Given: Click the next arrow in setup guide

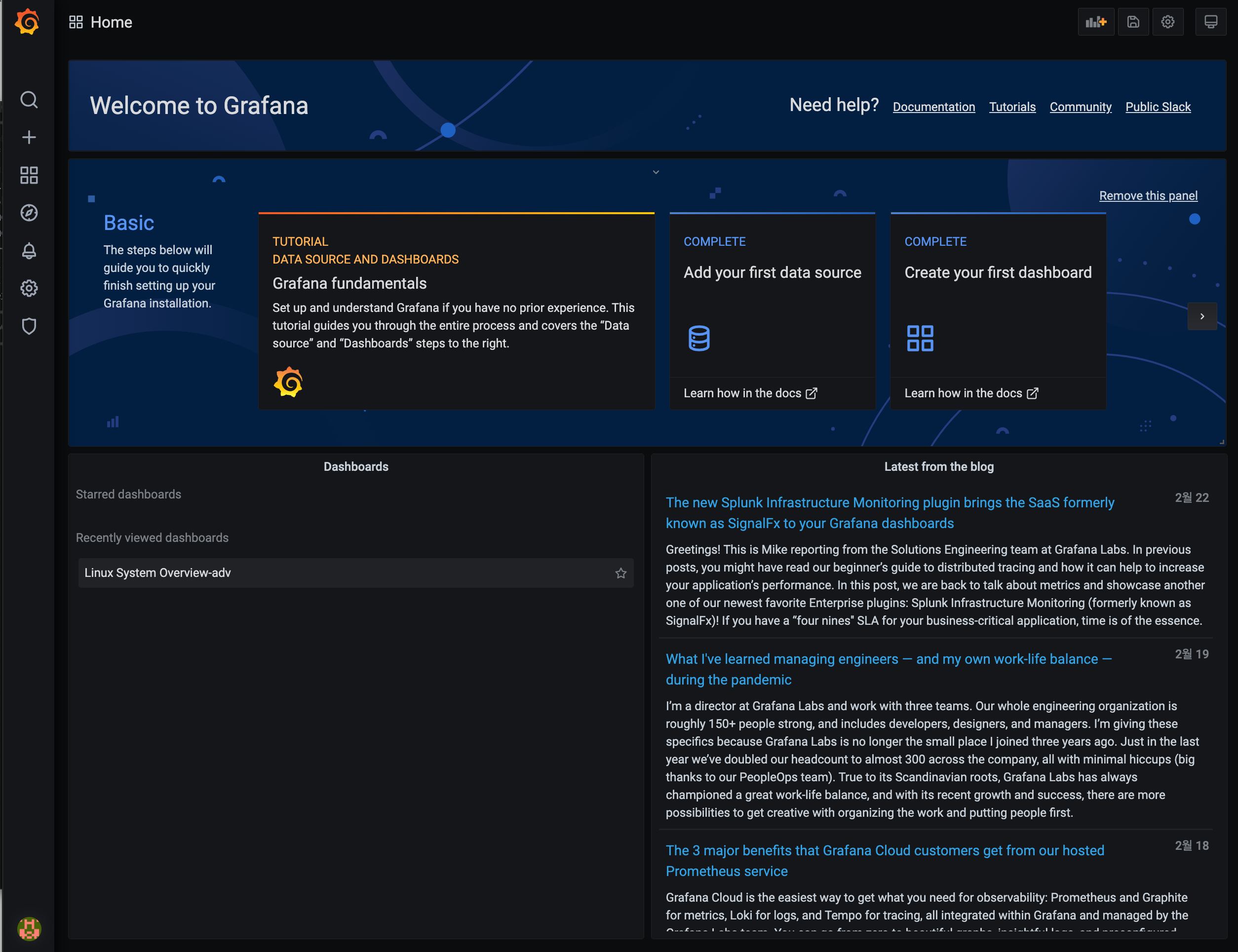Looking at the screenshot, I should point(1202,316).
